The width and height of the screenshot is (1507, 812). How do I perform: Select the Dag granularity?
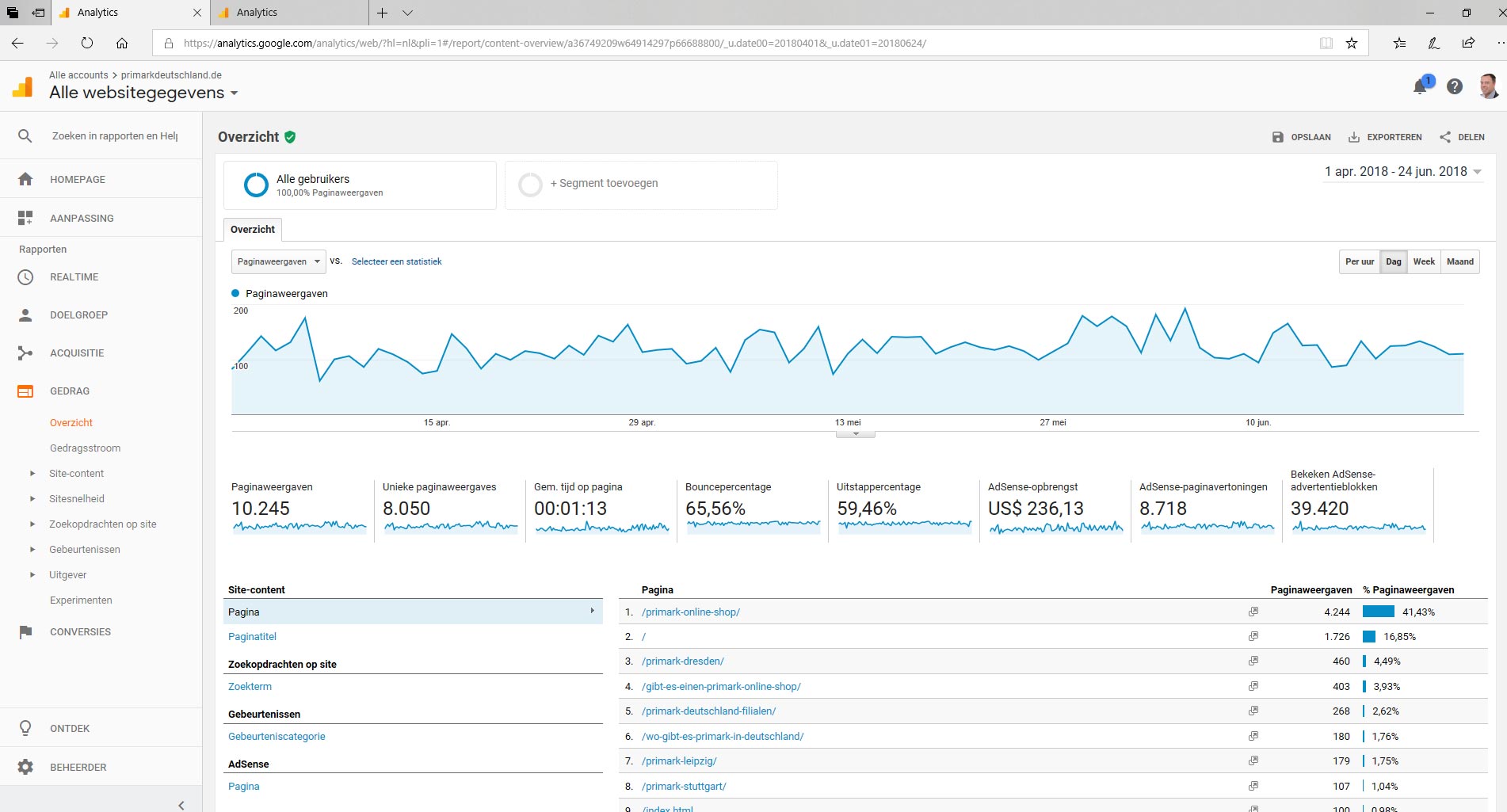coord(1394,261)
